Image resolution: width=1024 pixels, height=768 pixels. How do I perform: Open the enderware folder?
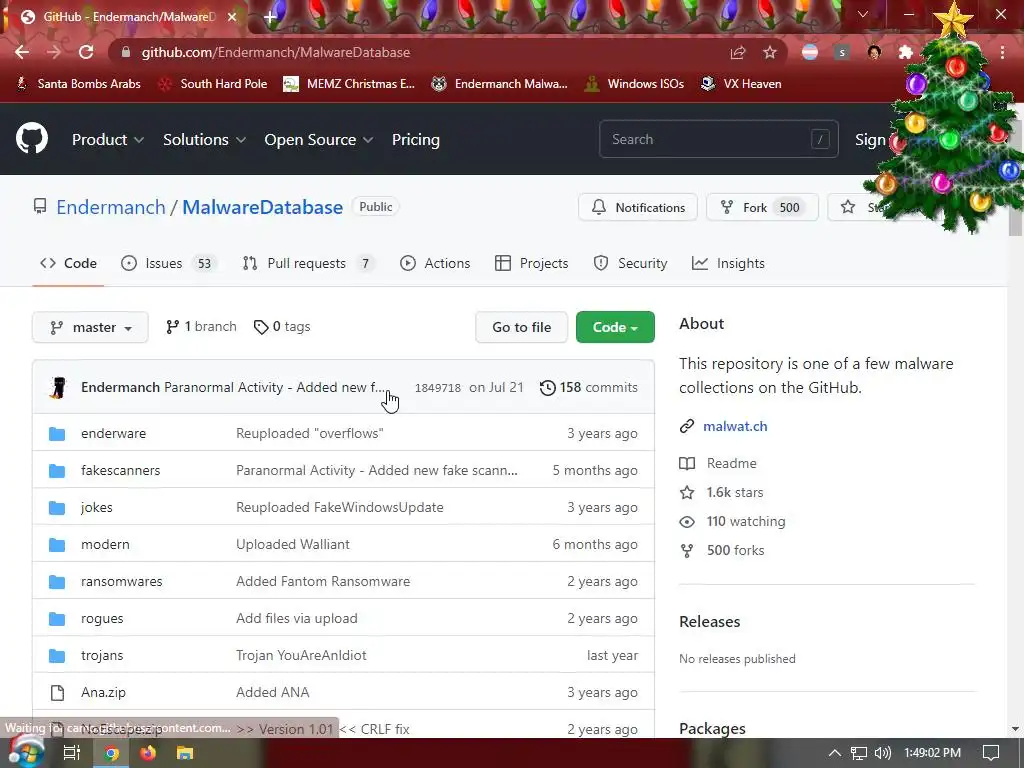coord(114,434)
